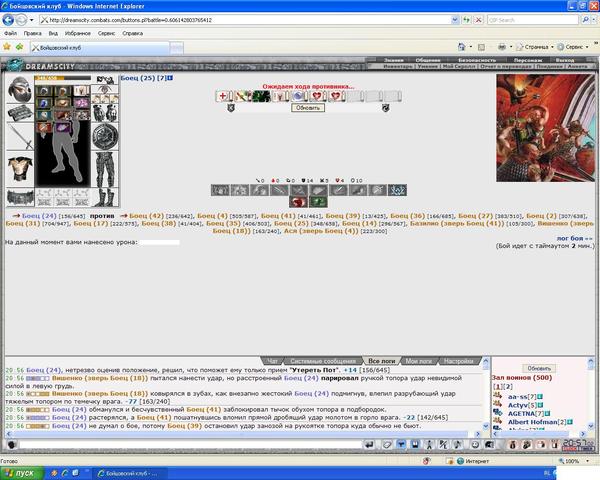Viewport: 600px width, 480px height.
Task: Use the second red heart scroll
Action: click(x=336, y=96)
